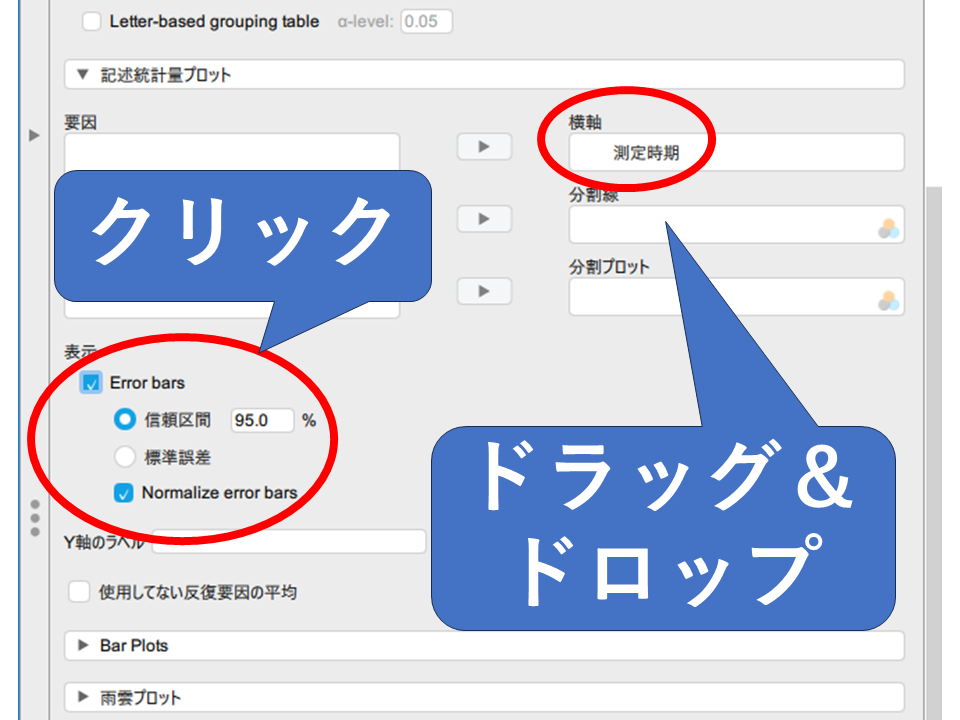This screenshot has width=960, height=720.
Task: Disable Normalize error bars option
Action: (124, 493)
